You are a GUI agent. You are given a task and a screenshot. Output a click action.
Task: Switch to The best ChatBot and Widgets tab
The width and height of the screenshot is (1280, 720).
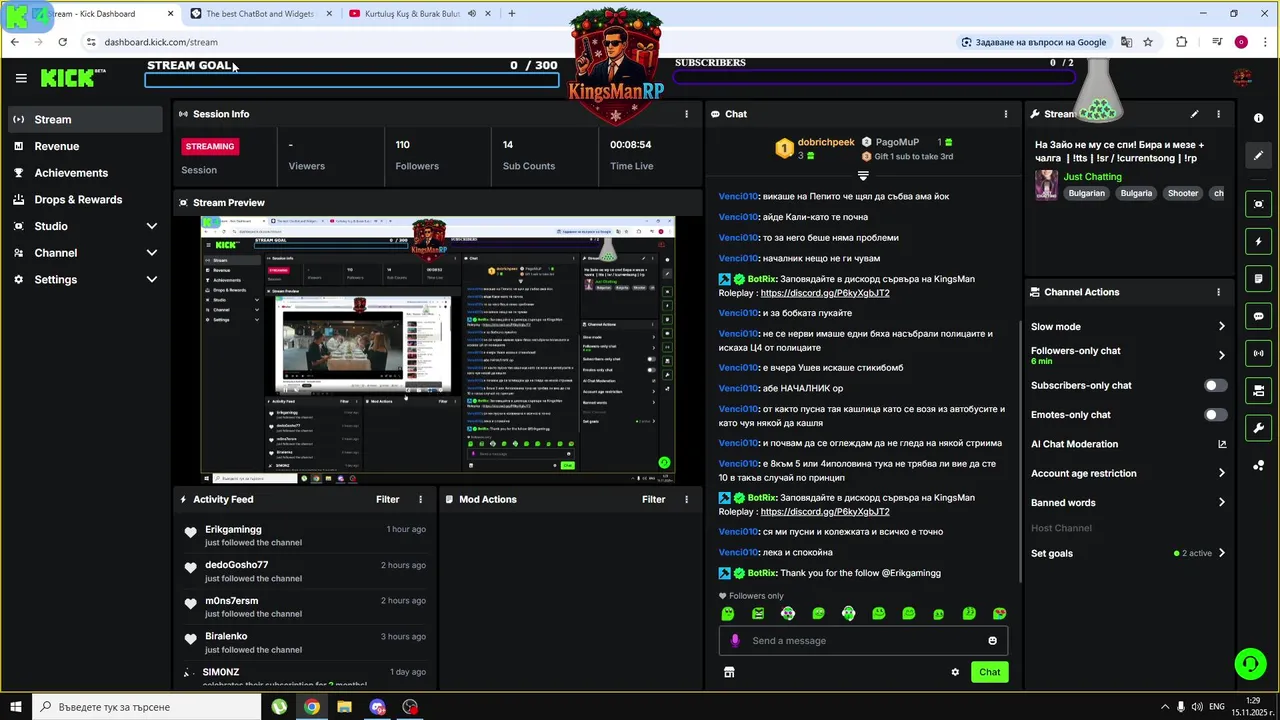[x=259, y=14]
